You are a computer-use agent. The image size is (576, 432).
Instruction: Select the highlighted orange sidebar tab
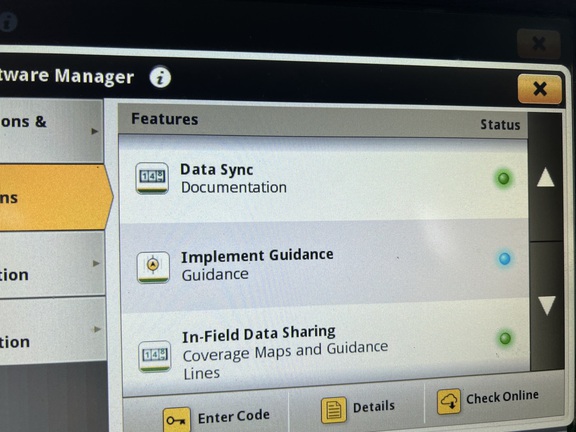coord(55,198)
